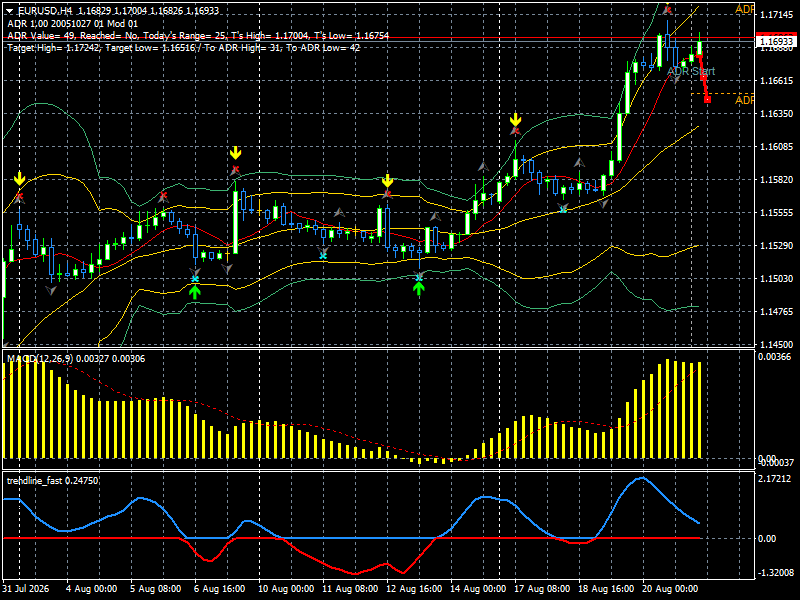Click the trendline_fast 0.24750 indicator label
Screen dimensions: 800x600
pos(53,481)
